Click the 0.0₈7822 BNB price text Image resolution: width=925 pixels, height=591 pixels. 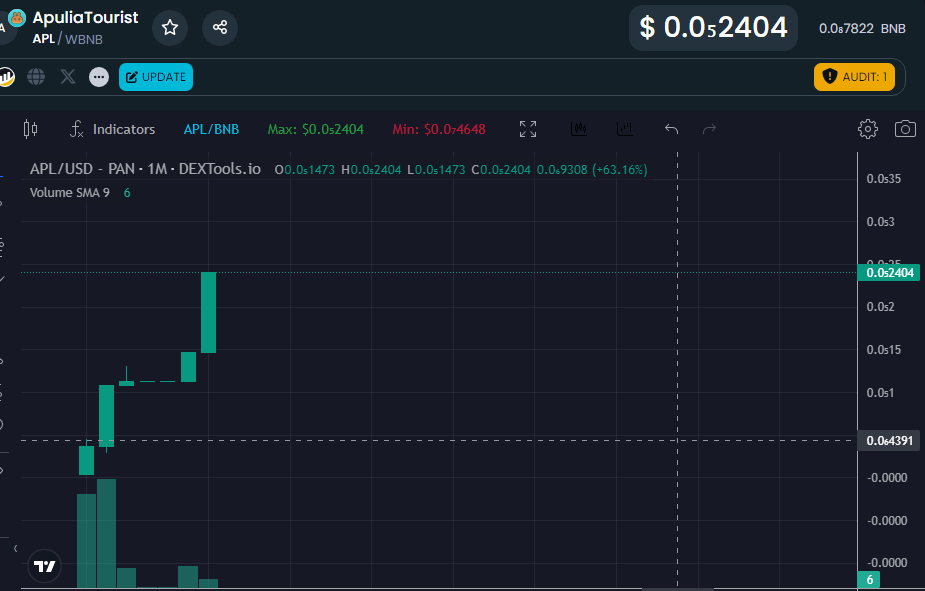click(x=862, y=28)
